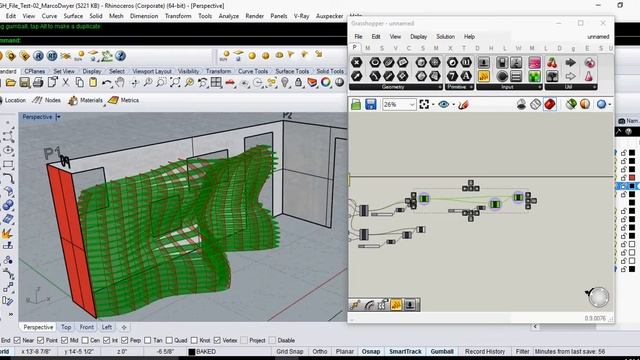Click the Integer parameter '7' hexagon icon
This screenshot has width=640, height=360.
pyautogui.click(x=452, y=76)
